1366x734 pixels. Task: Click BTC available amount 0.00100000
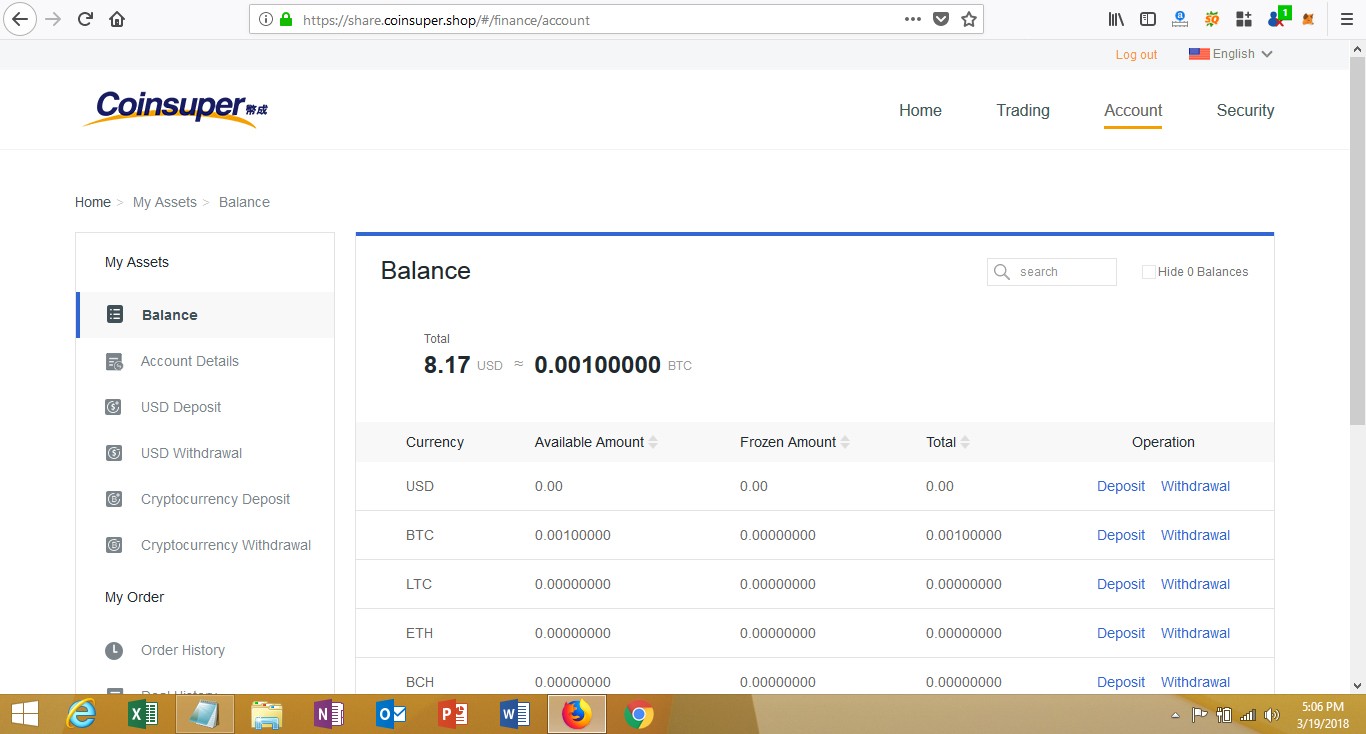(573, 535)
